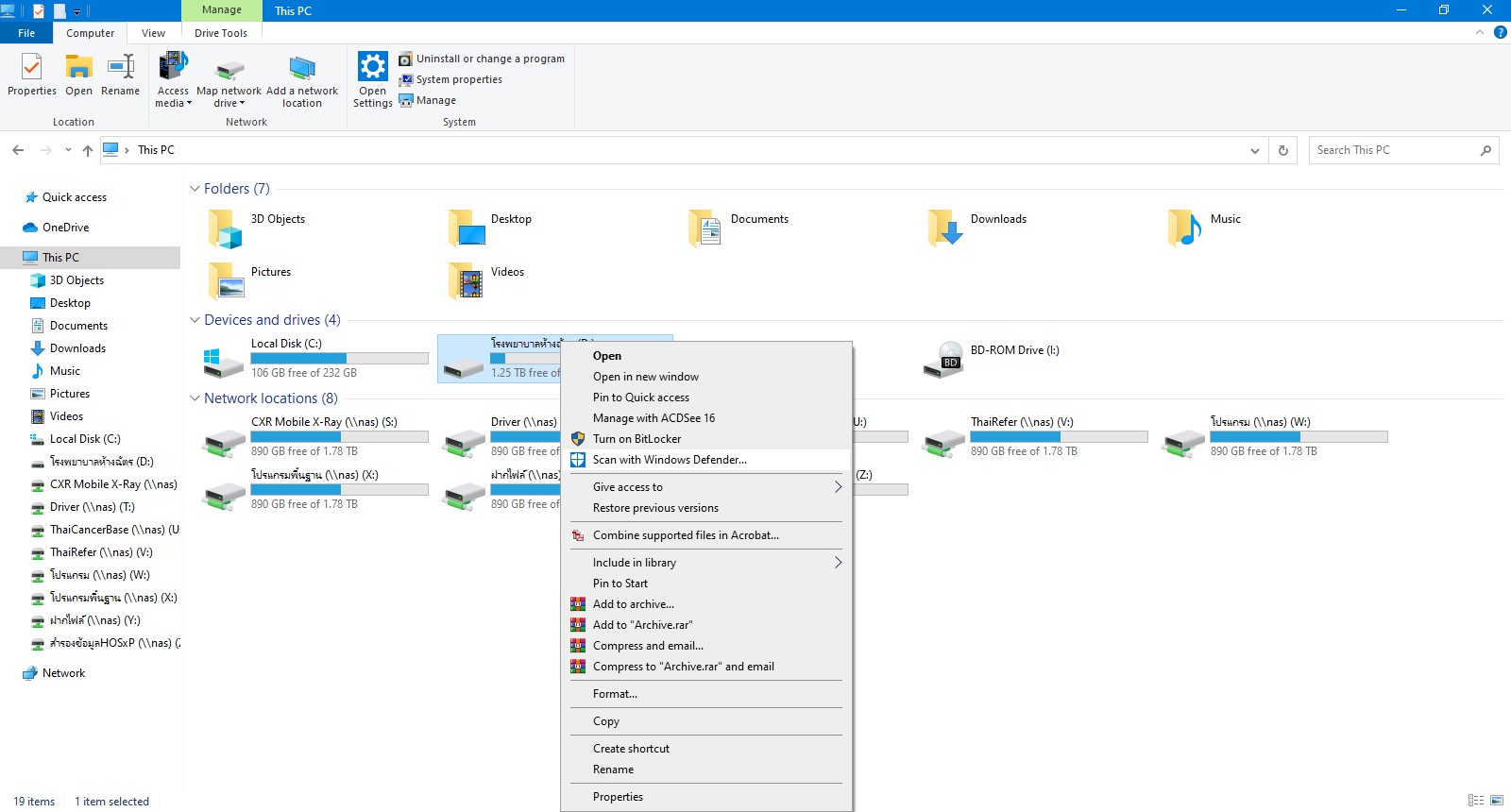This screenshot has height=812, width=1511.
Task: Click Local Disk (C:) capacity bar
Action: [340, 359]
